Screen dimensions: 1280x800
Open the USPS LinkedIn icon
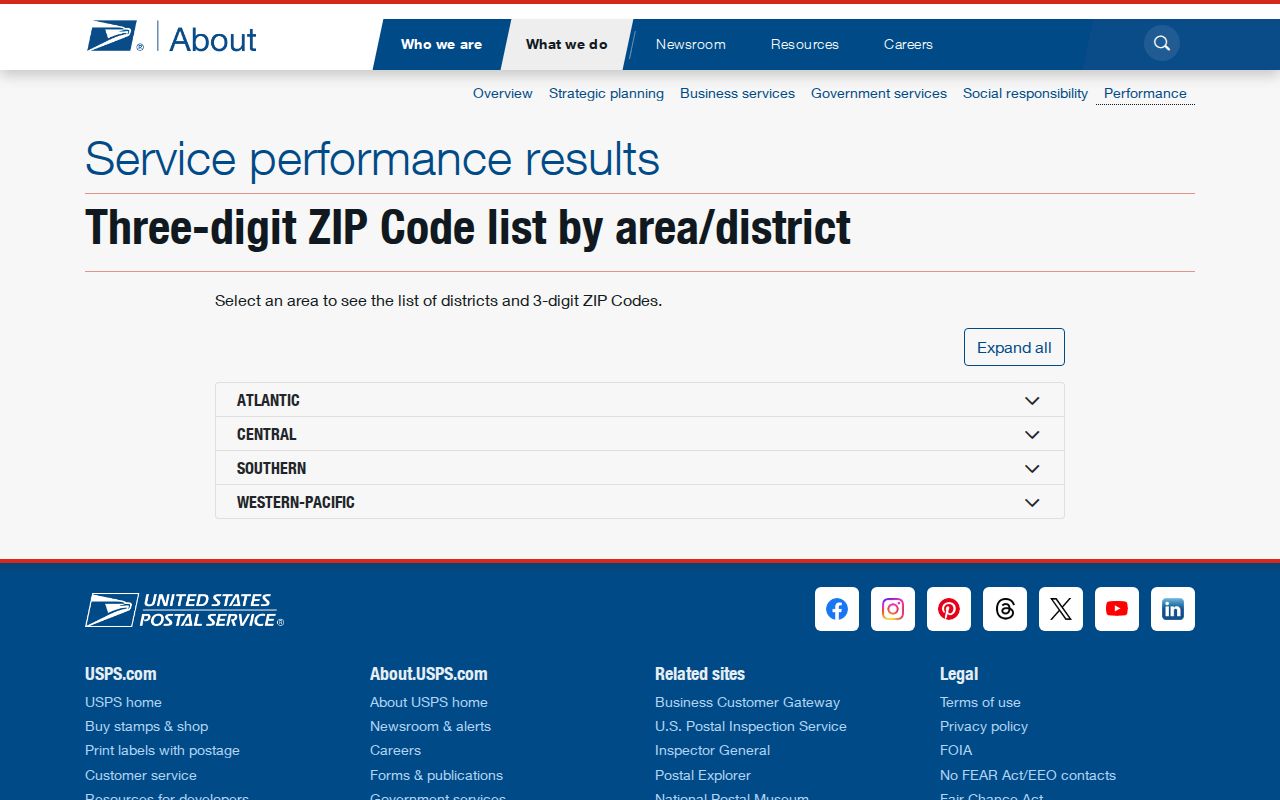pyautogui.click(x=1173, y=609)
